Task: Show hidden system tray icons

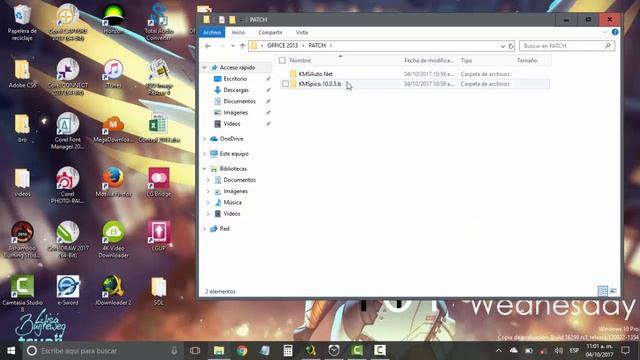Action: pos(499,351)
